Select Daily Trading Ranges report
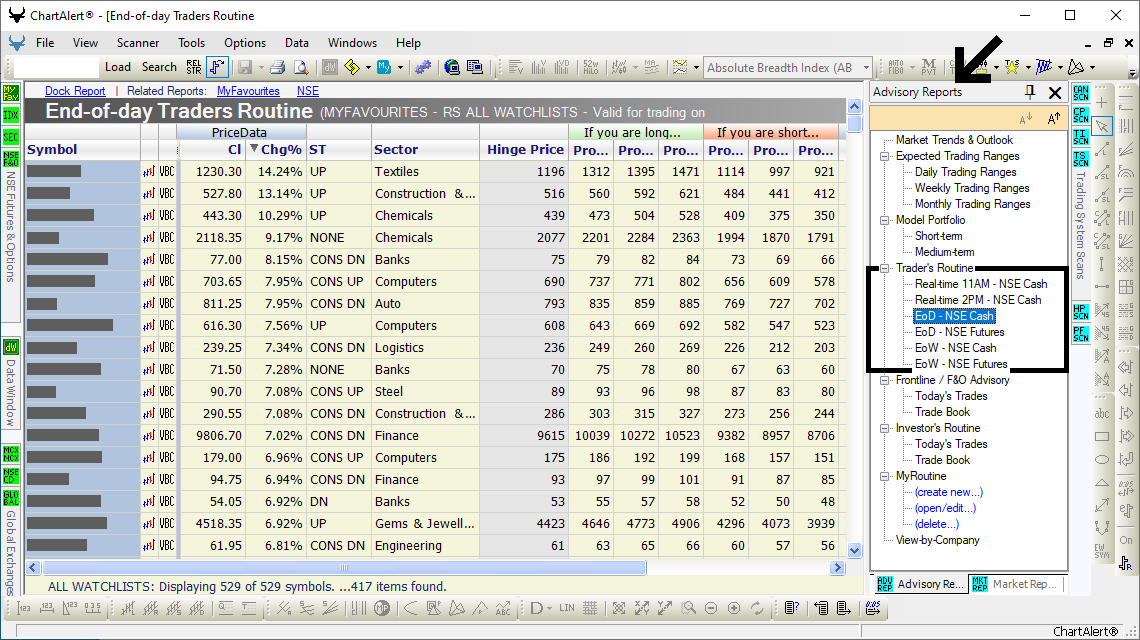The width and height of the screenshot is (1140, 640). tap(966, 172)
